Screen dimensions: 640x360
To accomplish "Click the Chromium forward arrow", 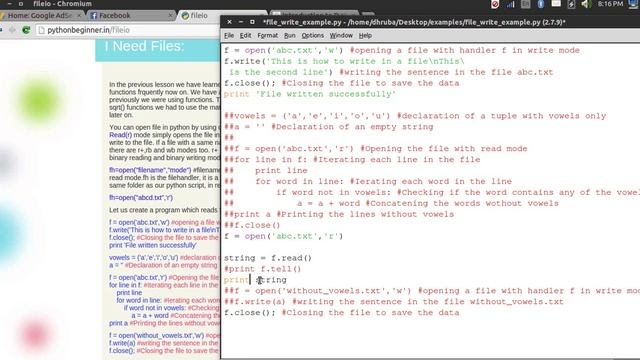I will click(12, 30).
